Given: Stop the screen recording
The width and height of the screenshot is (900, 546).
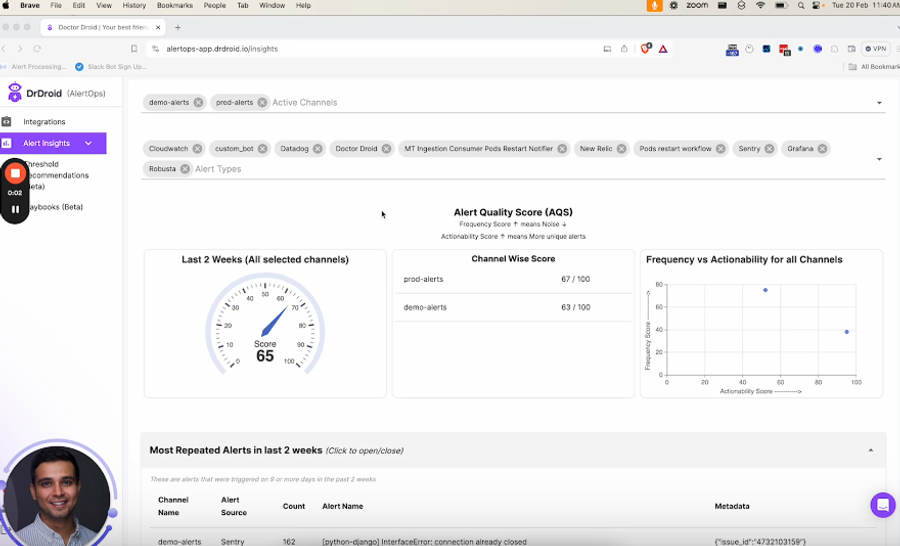Looking at the screenshot, I should pyautogui.click(x=15, y=173).
